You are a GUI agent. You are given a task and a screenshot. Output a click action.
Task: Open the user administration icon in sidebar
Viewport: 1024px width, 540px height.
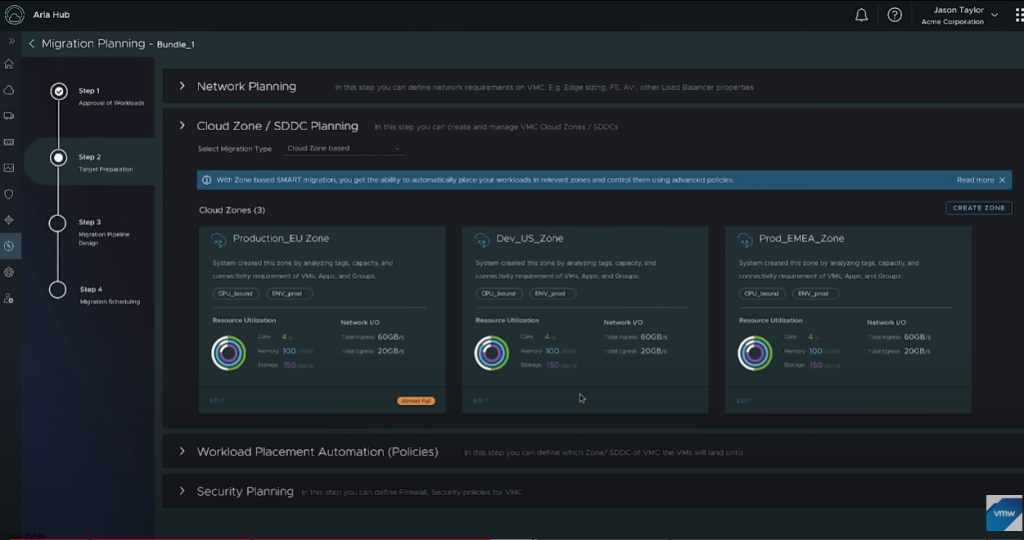tap(9, 298)
